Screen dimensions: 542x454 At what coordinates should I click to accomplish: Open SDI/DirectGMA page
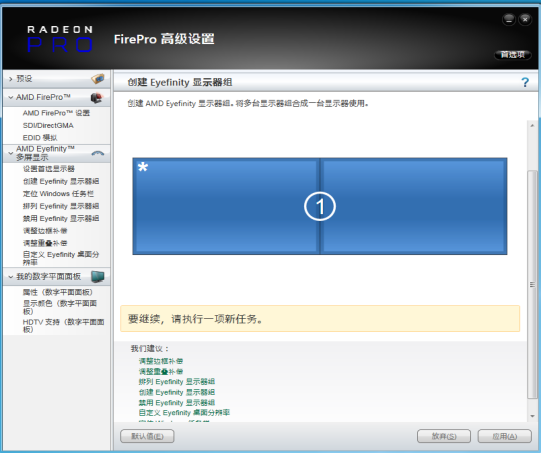pos(48,125)
